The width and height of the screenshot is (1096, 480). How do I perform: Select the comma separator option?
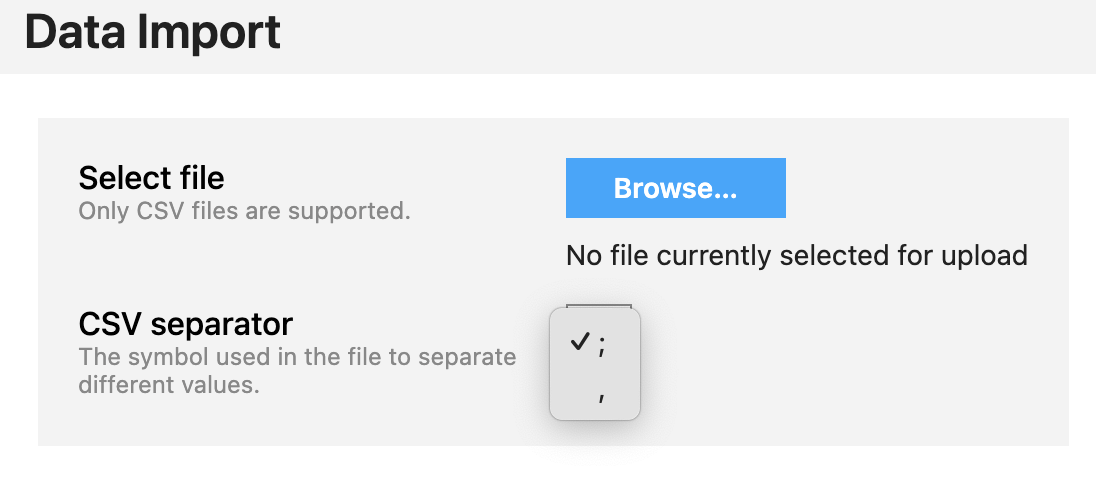coord(602,397)
